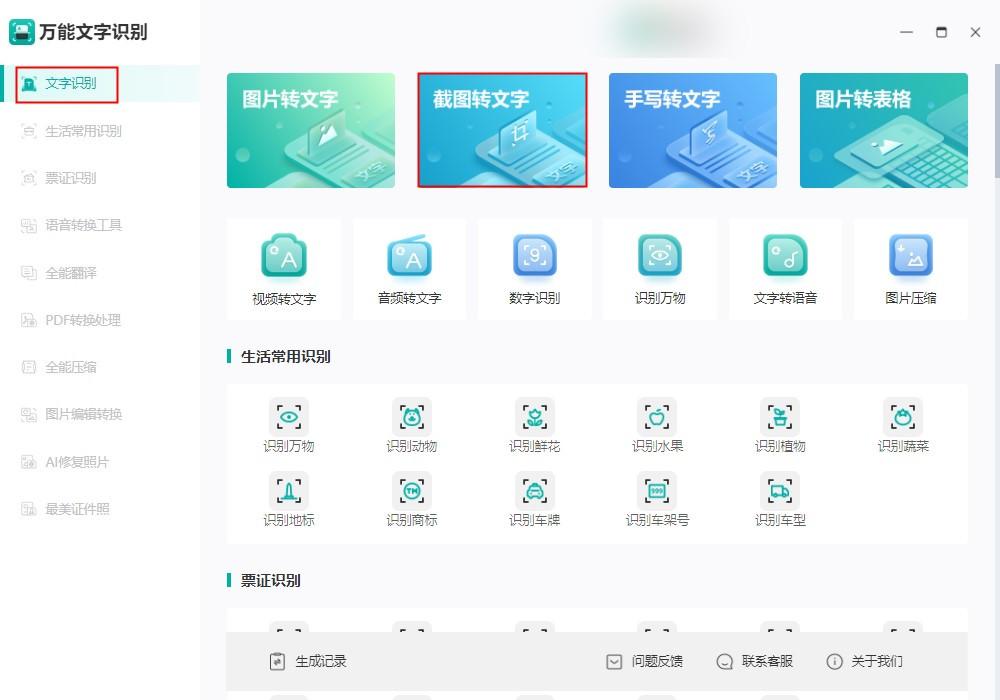
Task: Switch to 文字识别 sidebar tab
Action: (x=100, y=84)
